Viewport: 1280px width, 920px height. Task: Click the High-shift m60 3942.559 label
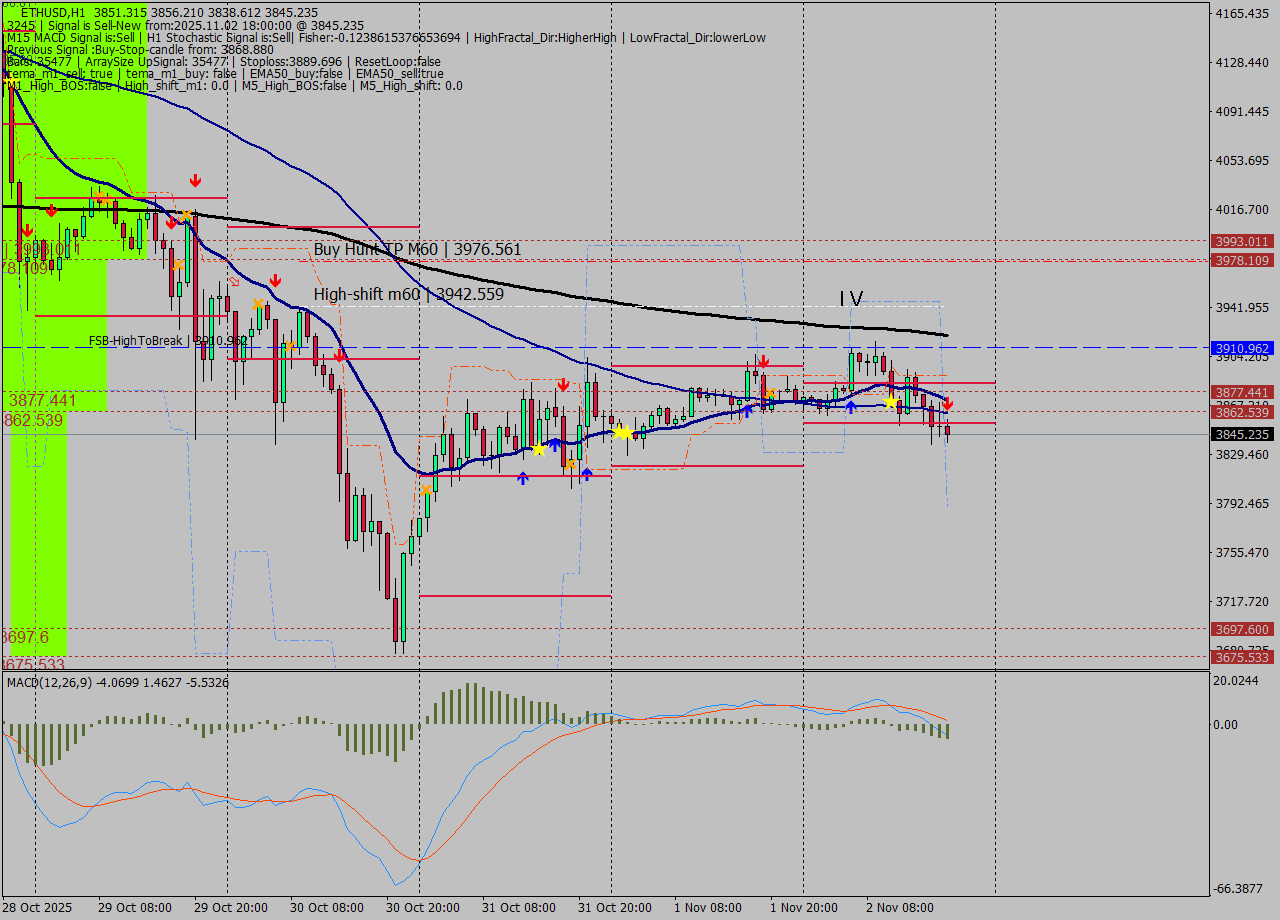point(408,294)
